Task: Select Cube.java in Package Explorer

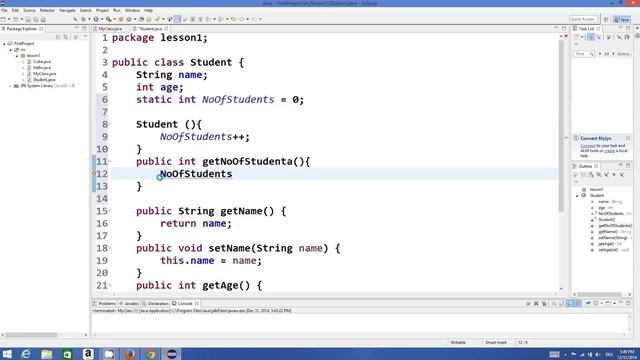Action: [x=42, y=62]
